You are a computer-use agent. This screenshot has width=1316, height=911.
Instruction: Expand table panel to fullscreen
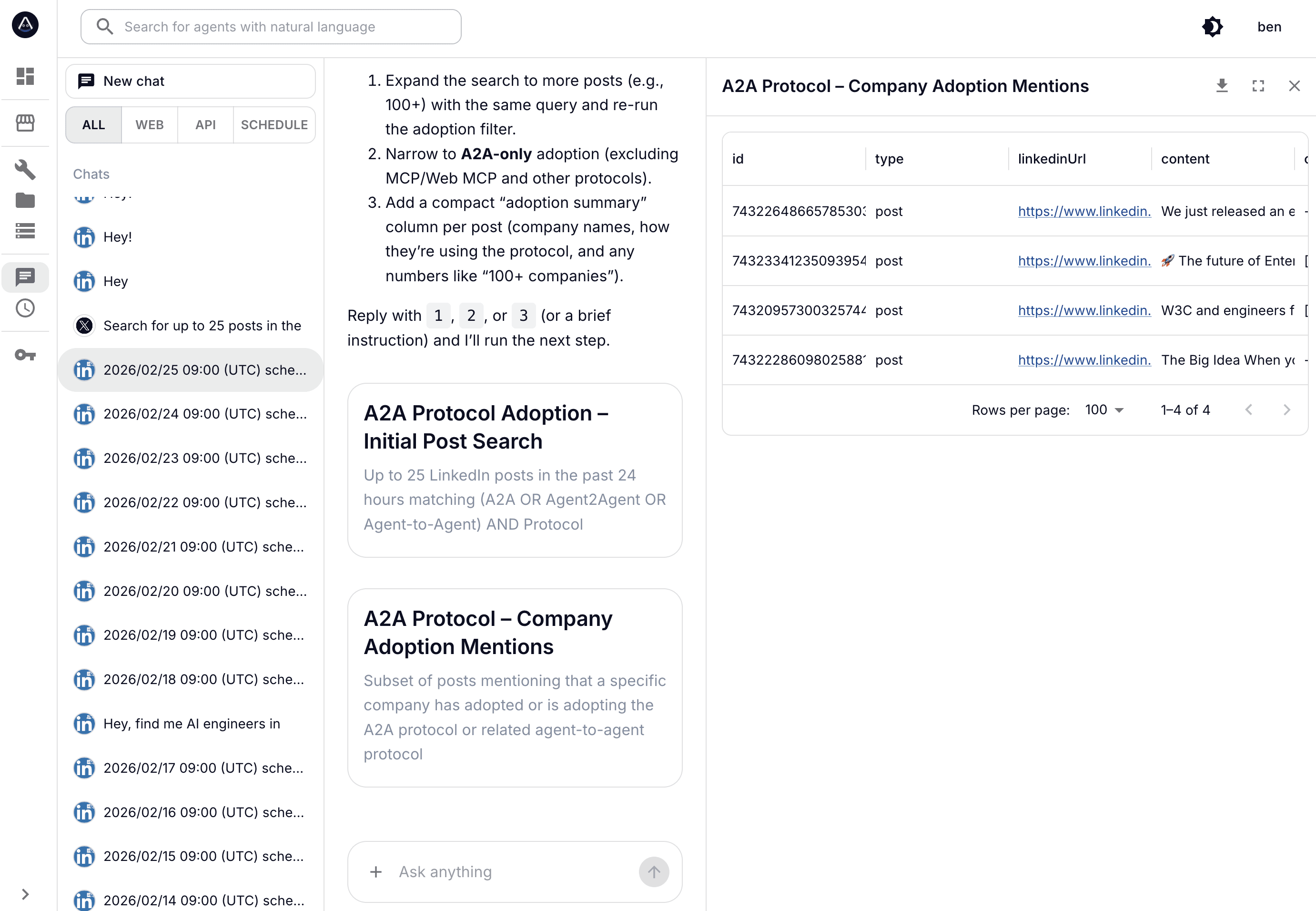pos(1258,86)
